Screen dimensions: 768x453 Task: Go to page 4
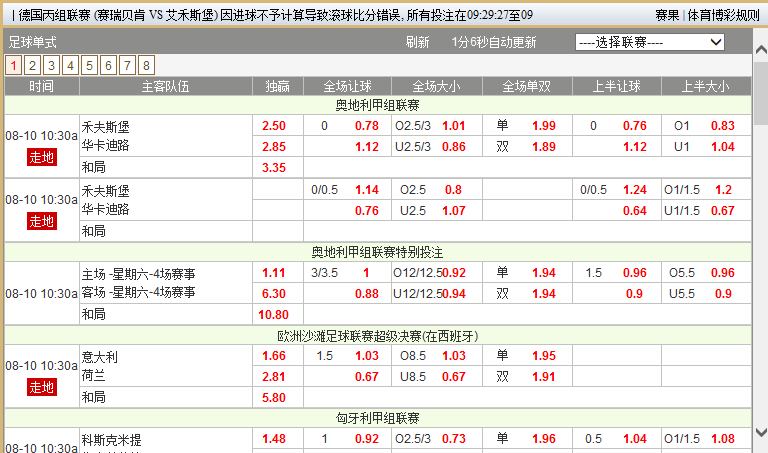coord(71,65)
